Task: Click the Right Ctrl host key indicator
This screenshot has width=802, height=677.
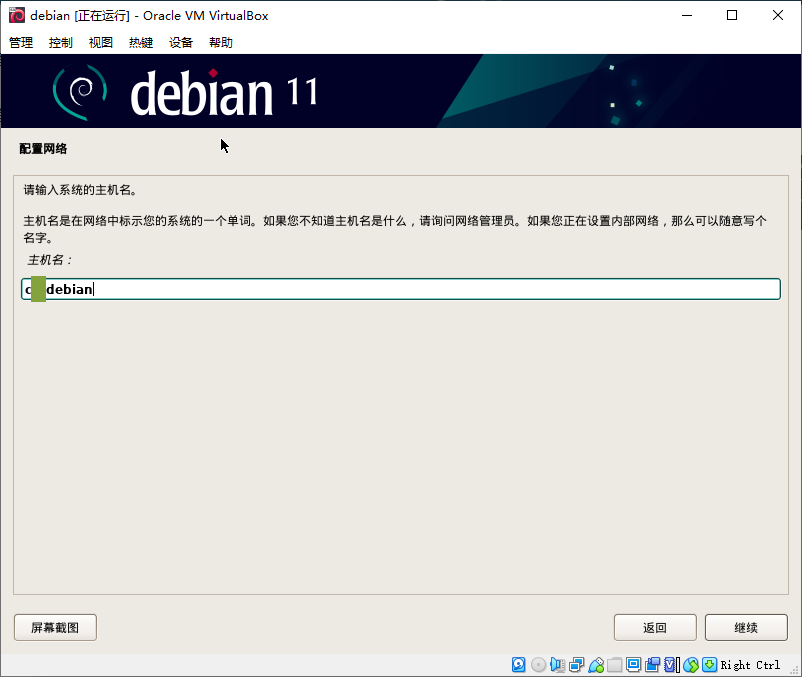Action: click(x=750, y=665)
